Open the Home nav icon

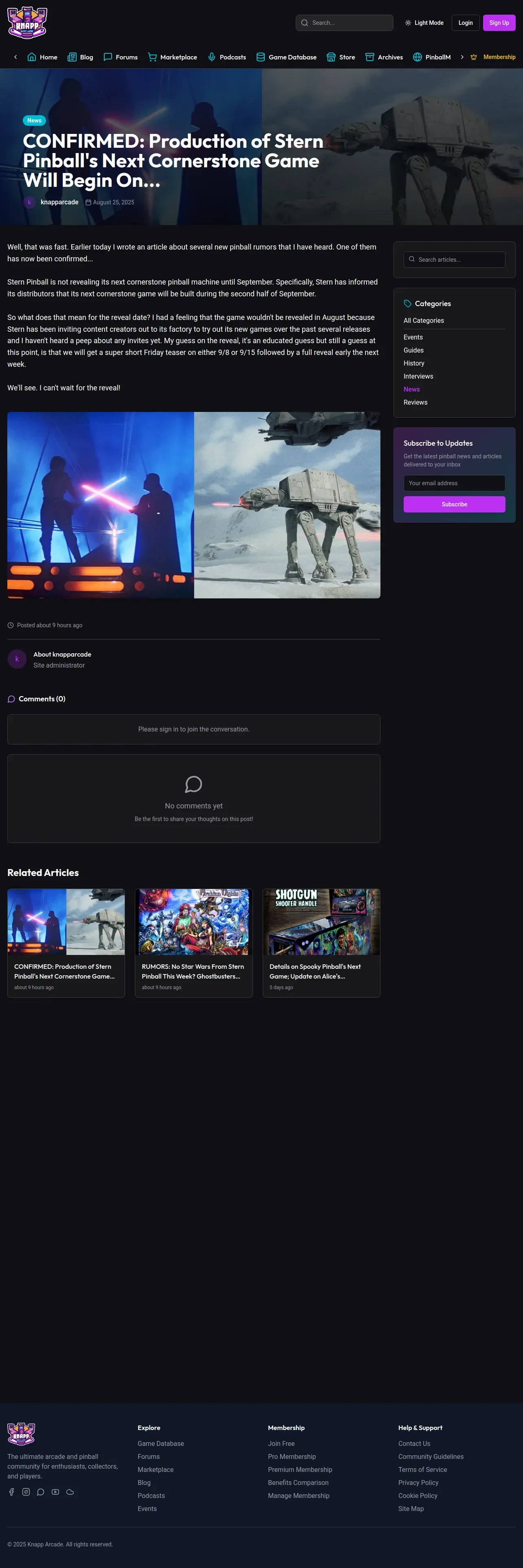pyautogui.click(x=32, y=57)
